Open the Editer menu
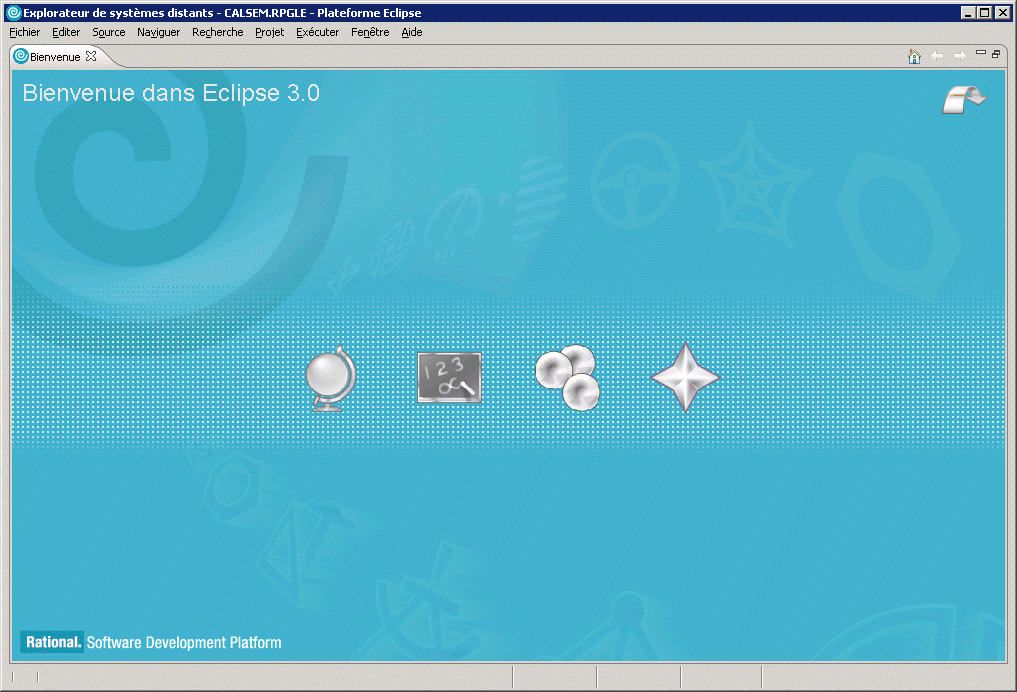The height and width of the screenshot is (692, 1017). [66, 32]
